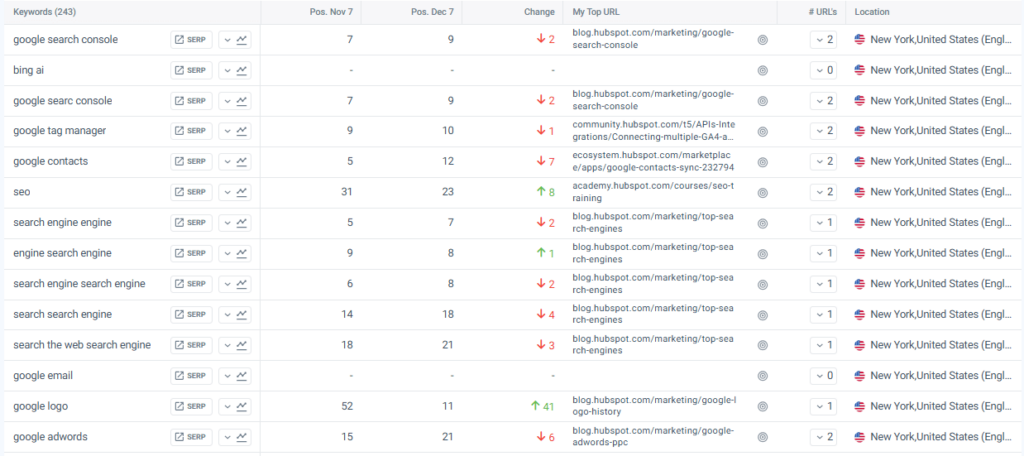Image resolution: width=1024 pixels, height=456 pixels.
Task: Click target icon for google contacts keyword
Action: tap(762, 162)
